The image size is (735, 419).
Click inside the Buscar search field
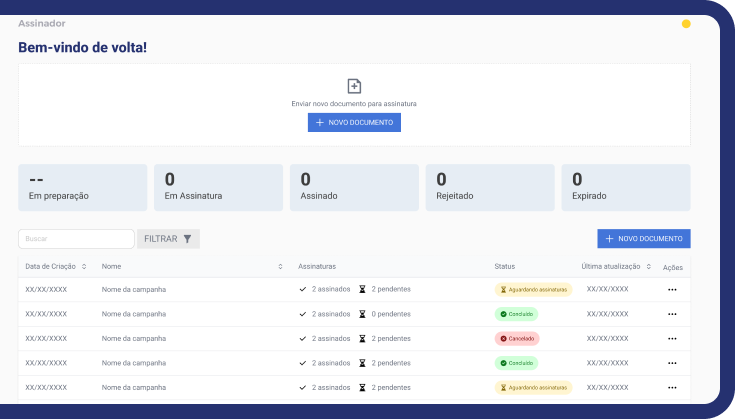[x=76, y=239]
